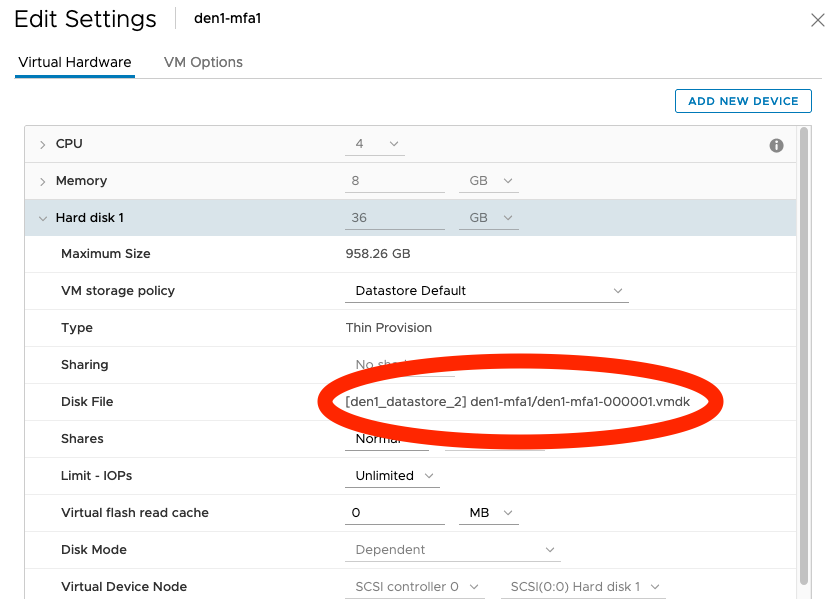
Task: Open the Disk Mode Dependent dropdown
Action: pyautogui.click(x=453, y=549)
